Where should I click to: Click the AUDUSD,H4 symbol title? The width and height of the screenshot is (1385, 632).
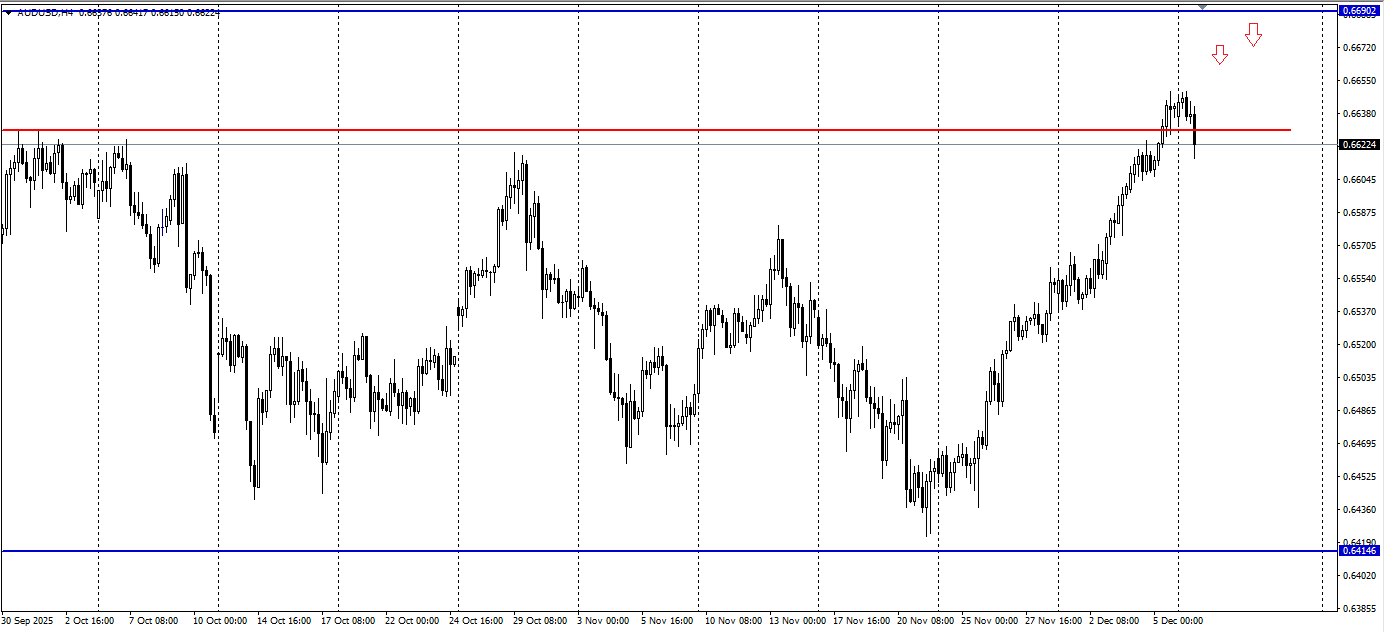[x=45, y=12]
